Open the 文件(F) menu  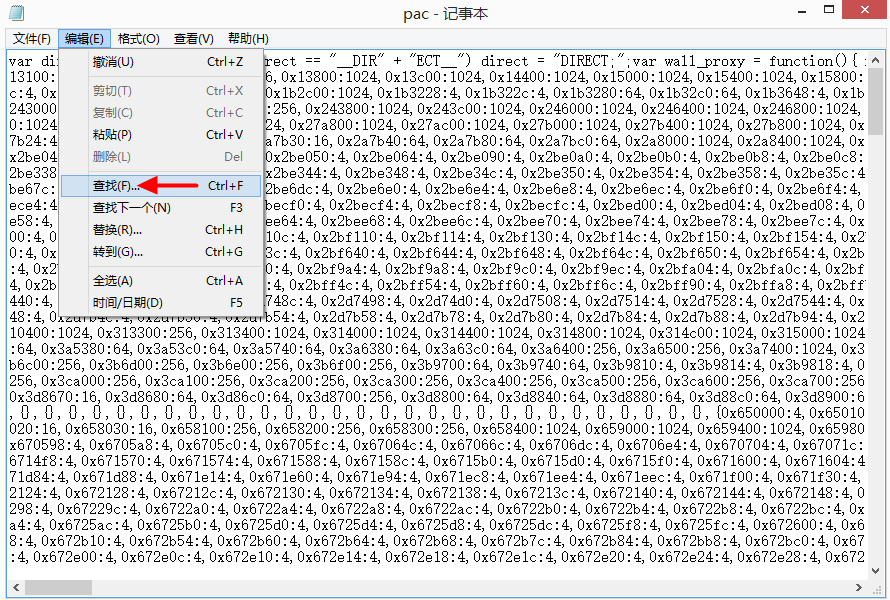pos(31,39)
